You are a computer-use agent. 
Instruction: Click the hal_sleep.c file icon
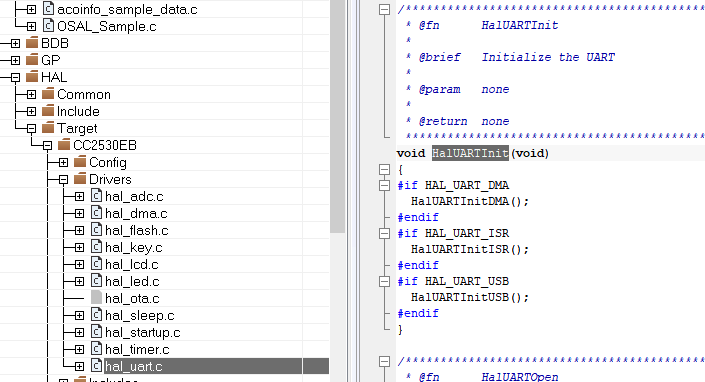tap(96, 315)
